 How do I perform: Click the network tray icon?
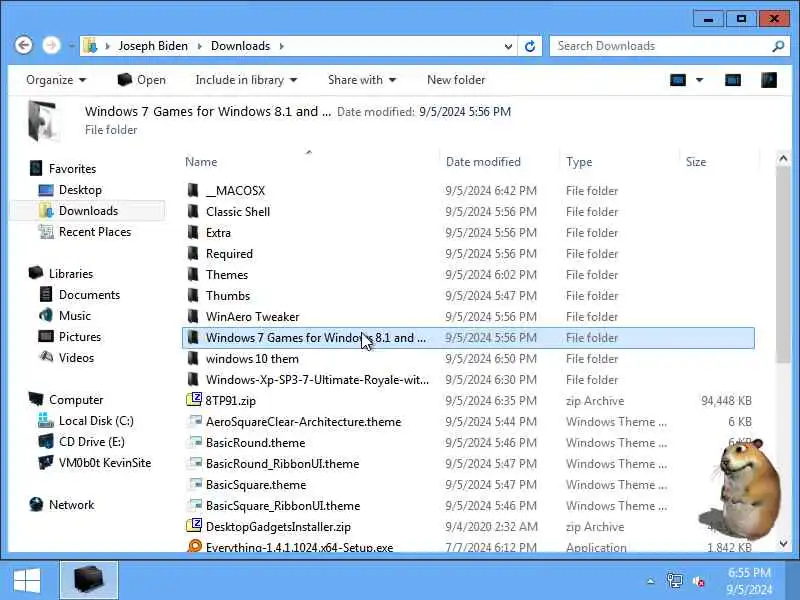click(674, 581)
